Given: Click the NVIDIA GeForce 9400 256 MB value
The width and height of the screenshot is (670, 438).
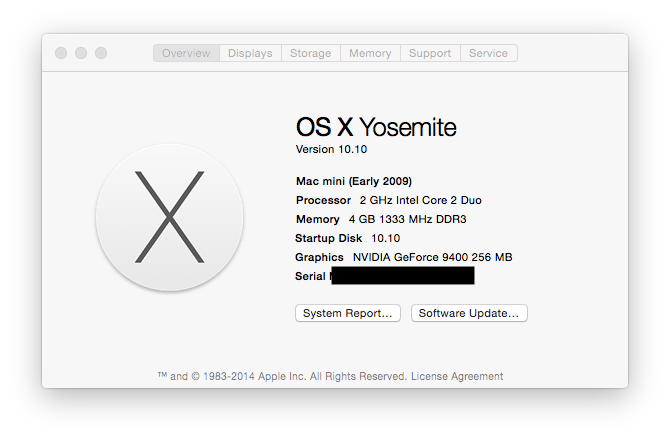Looking at the screenshot, I should pyautogui.click(x=432, y=257).
